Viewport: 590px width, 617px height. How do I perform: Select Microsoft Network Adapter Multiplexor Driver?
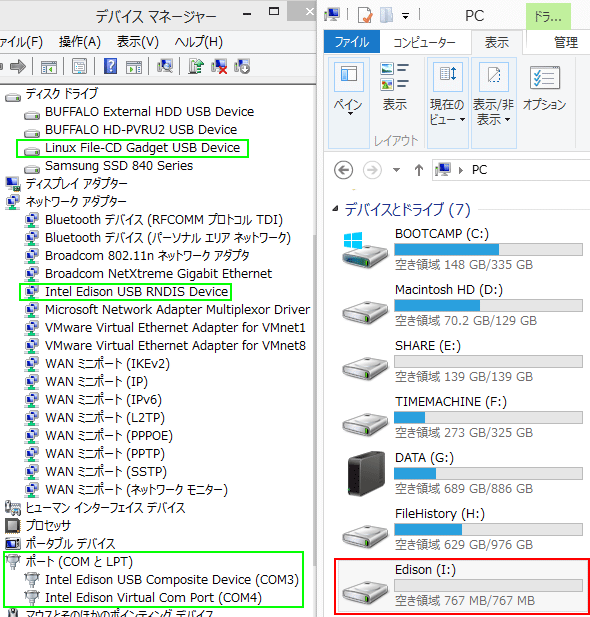point(178,310)
